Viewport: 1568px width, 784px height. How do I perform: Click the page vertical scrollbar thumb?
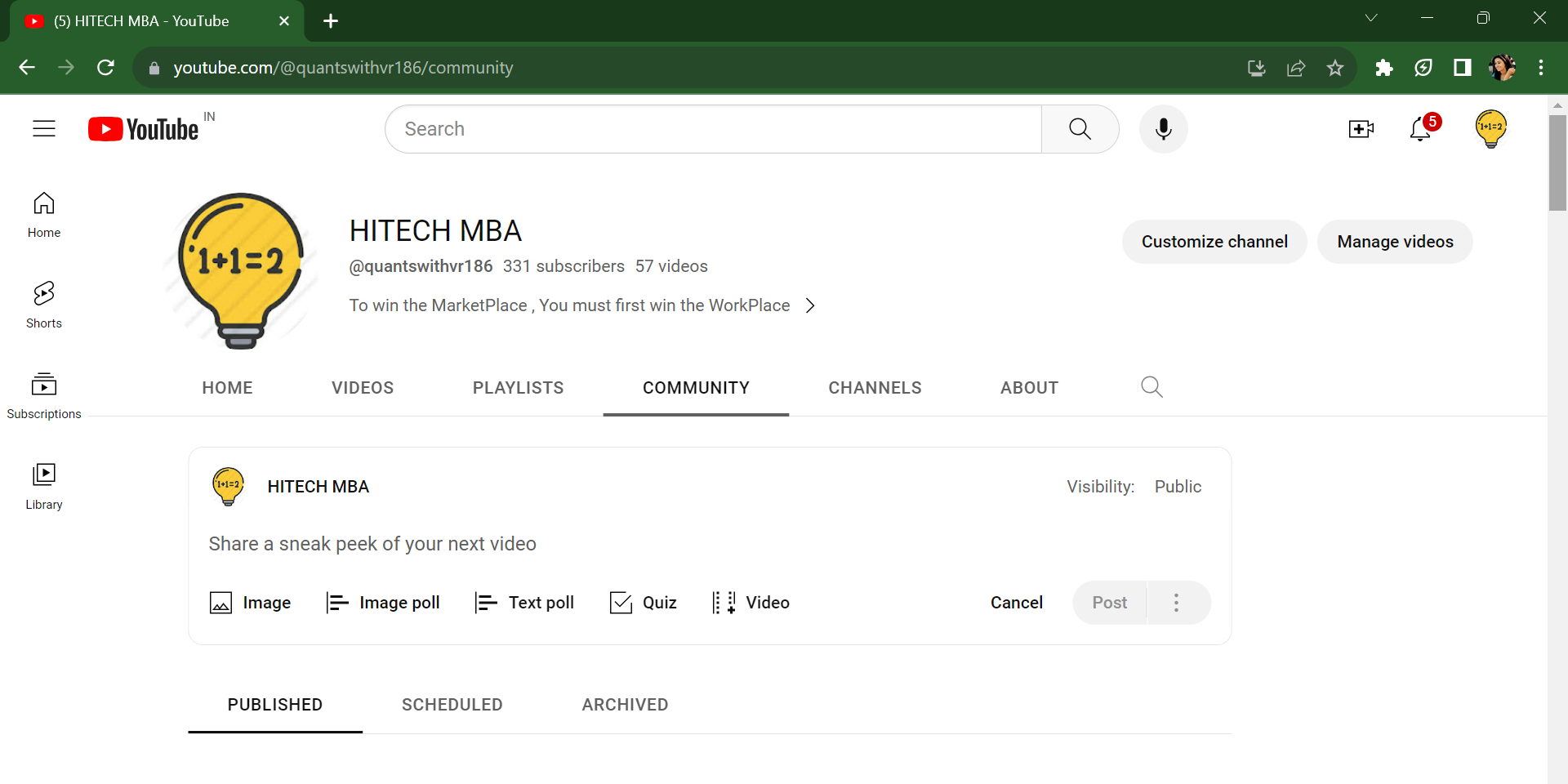pos(1557,163)
